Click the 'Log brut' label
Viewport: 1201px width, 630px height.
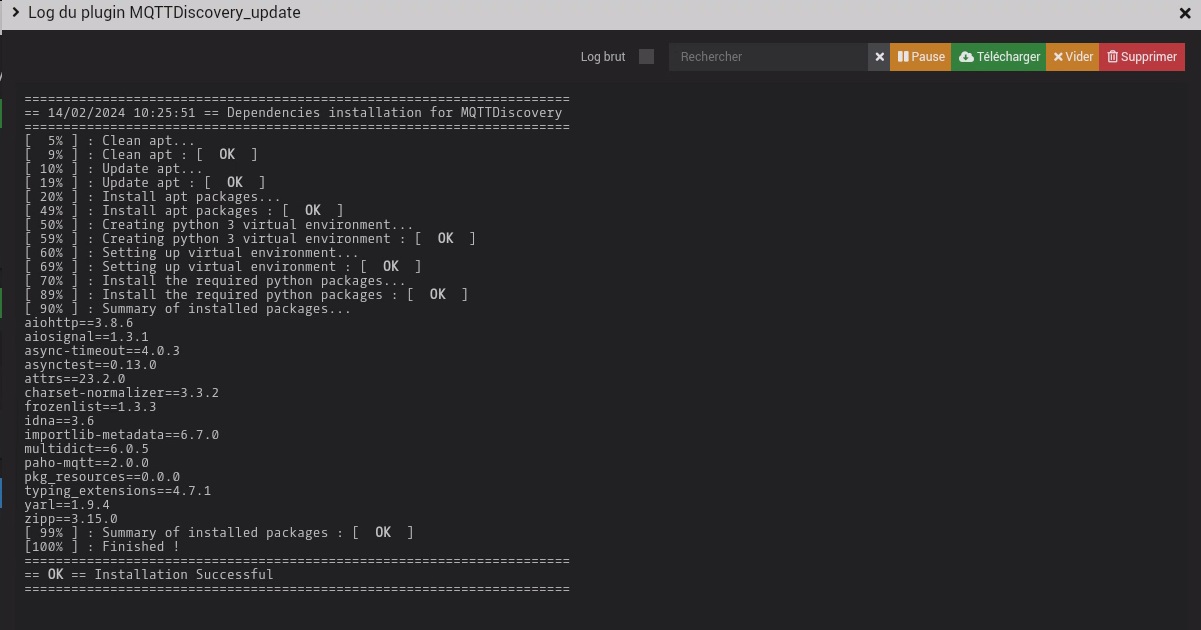pyautogui.click(x=603, y=57)
